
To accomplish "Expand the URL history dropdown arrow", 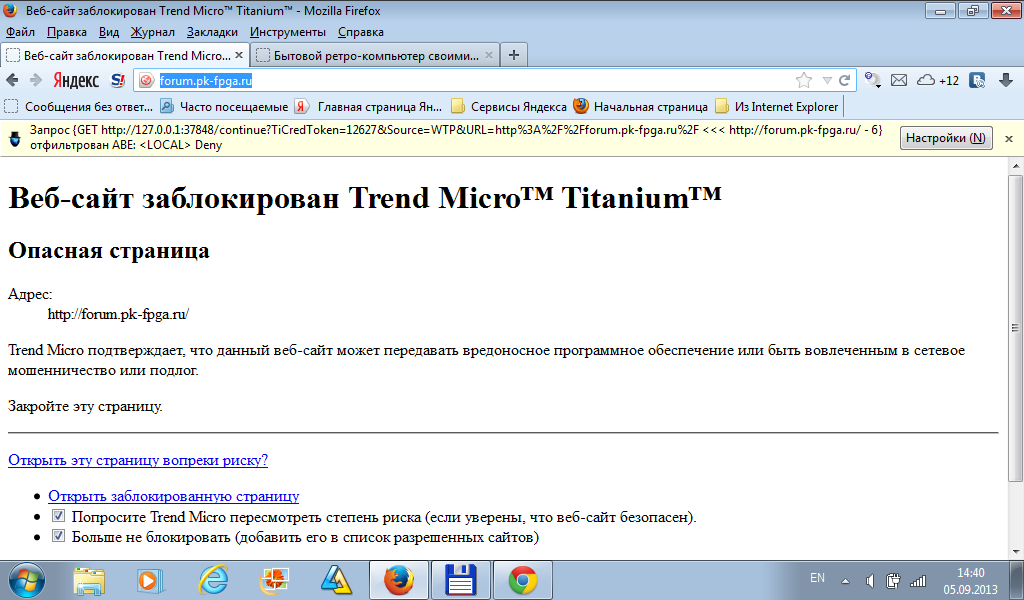I will coord(827,80).
